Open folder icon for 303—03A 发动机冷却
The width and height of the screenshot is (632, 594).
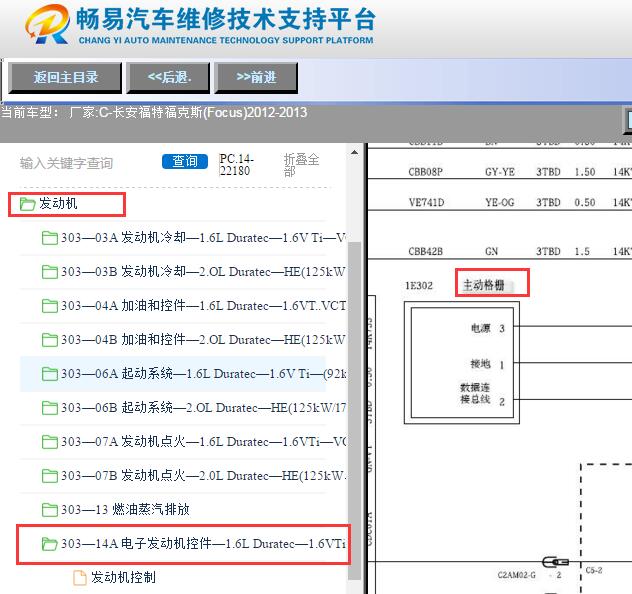pyautogui.click(x=50, y=238)
